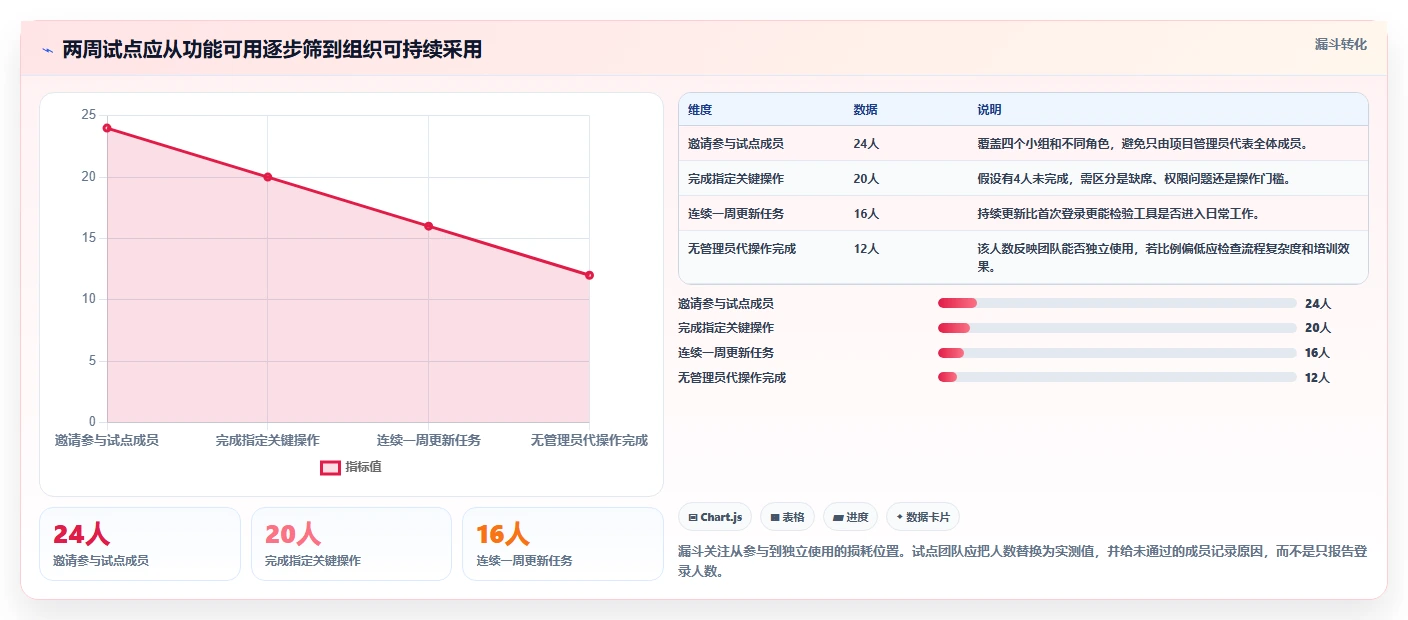
Task: Click the footer note starting 漏斗关注
Action: [x=1022, y=561]
